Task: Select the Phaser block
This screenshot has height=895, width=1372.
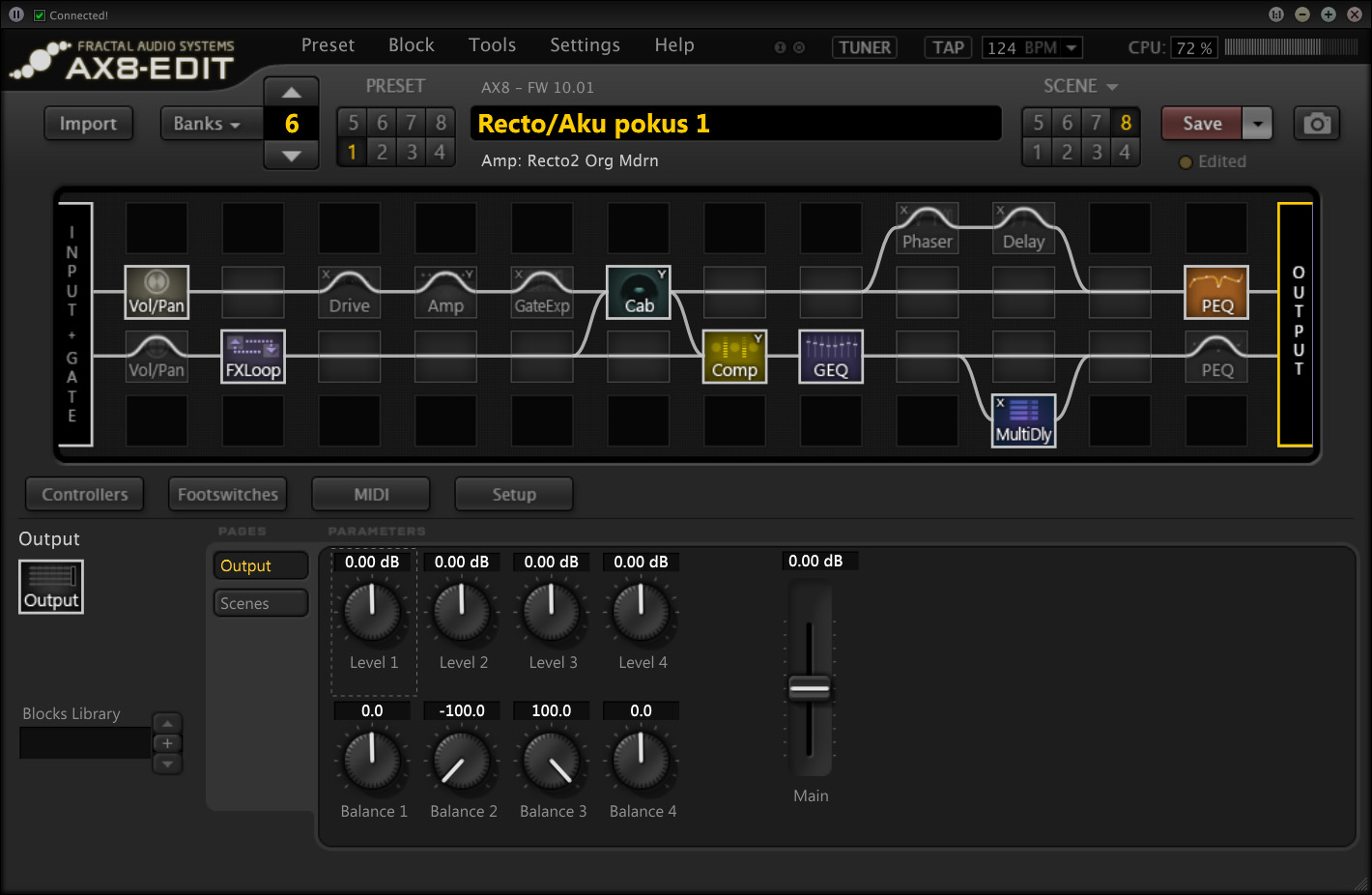Action: click(927, 228)
